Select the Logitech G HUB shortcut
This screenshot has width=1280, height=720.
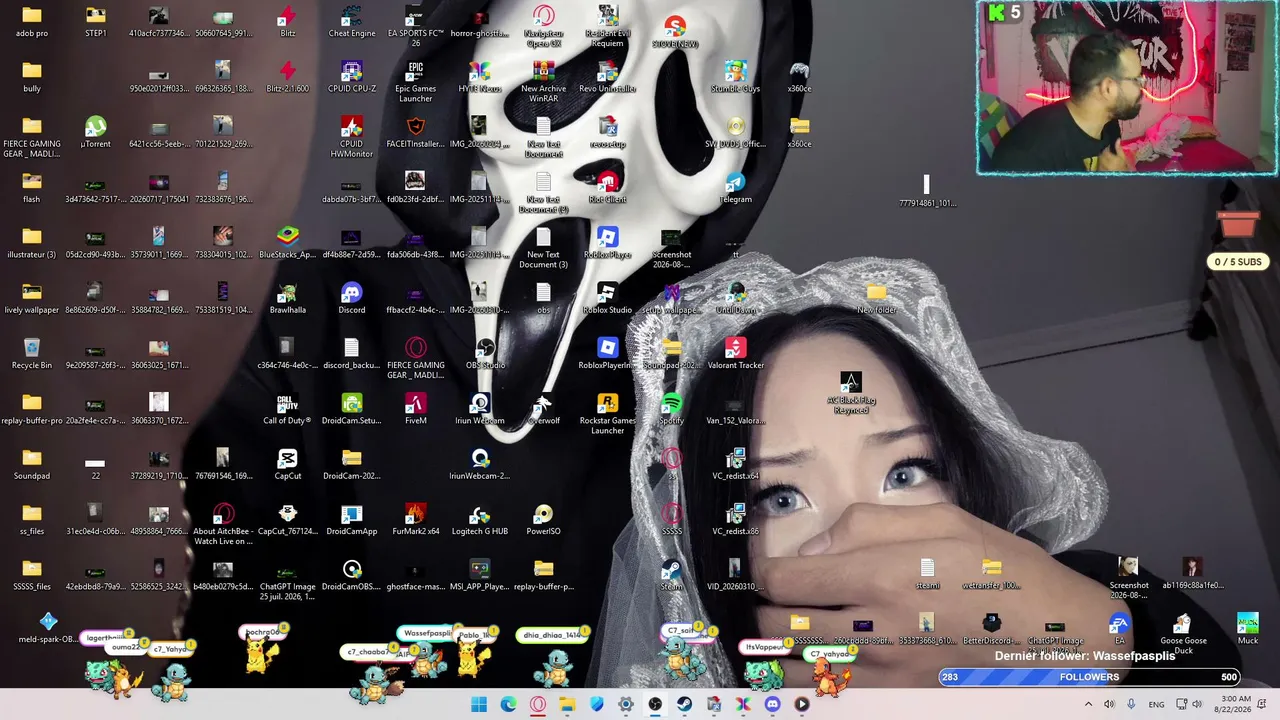tap(480, 519)
